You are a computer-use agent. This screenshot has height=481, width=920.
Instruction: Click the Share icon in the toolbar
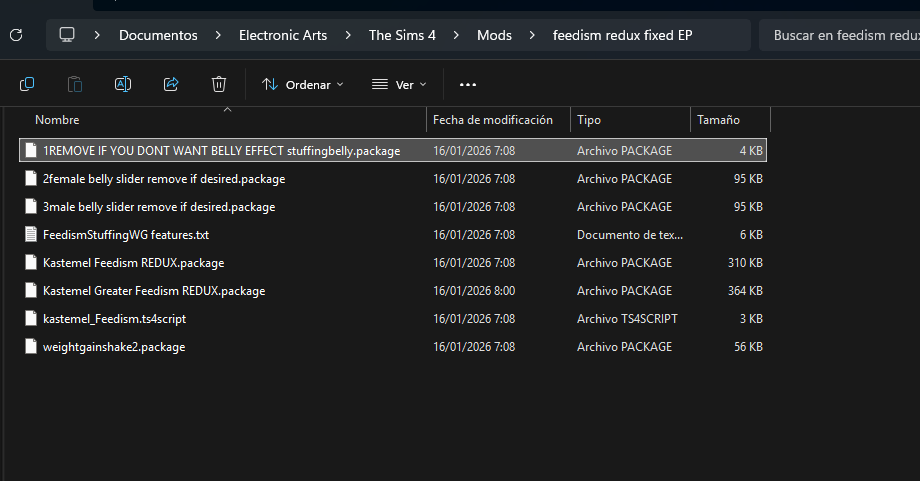click(x=170, y=84)
